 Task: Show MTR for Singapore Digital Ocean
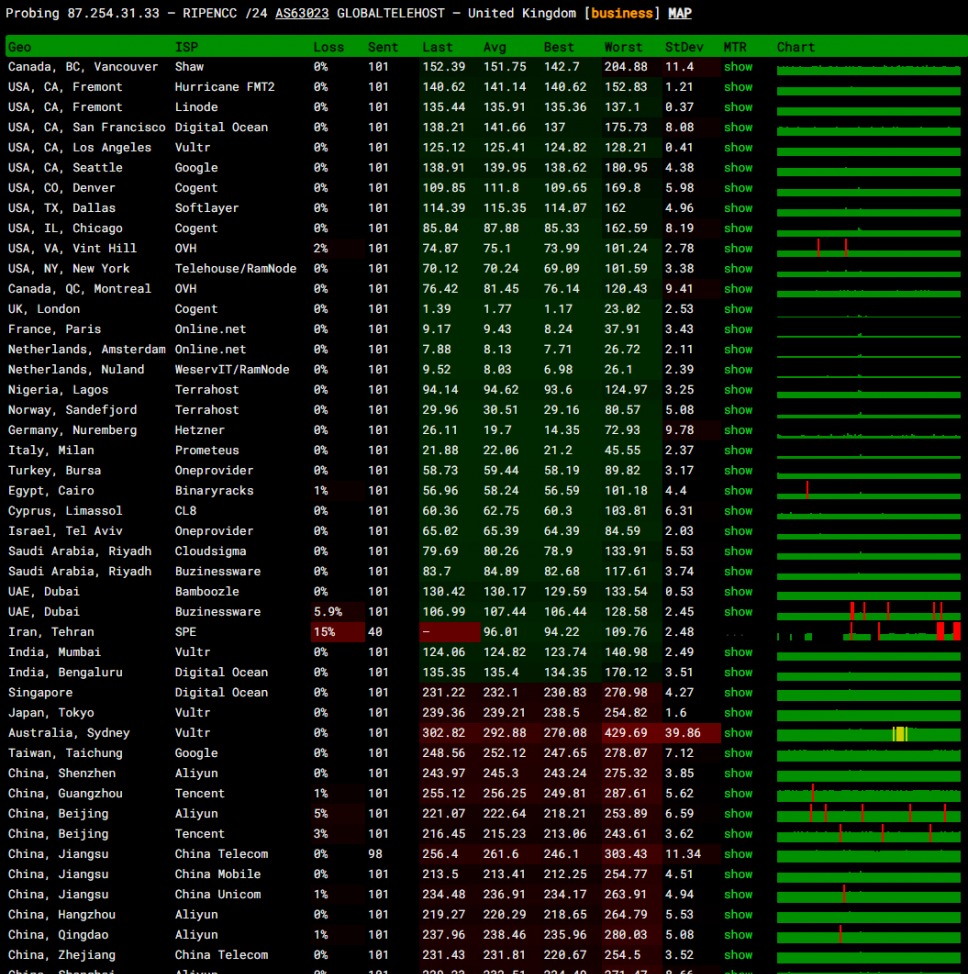tap(738, 693)
